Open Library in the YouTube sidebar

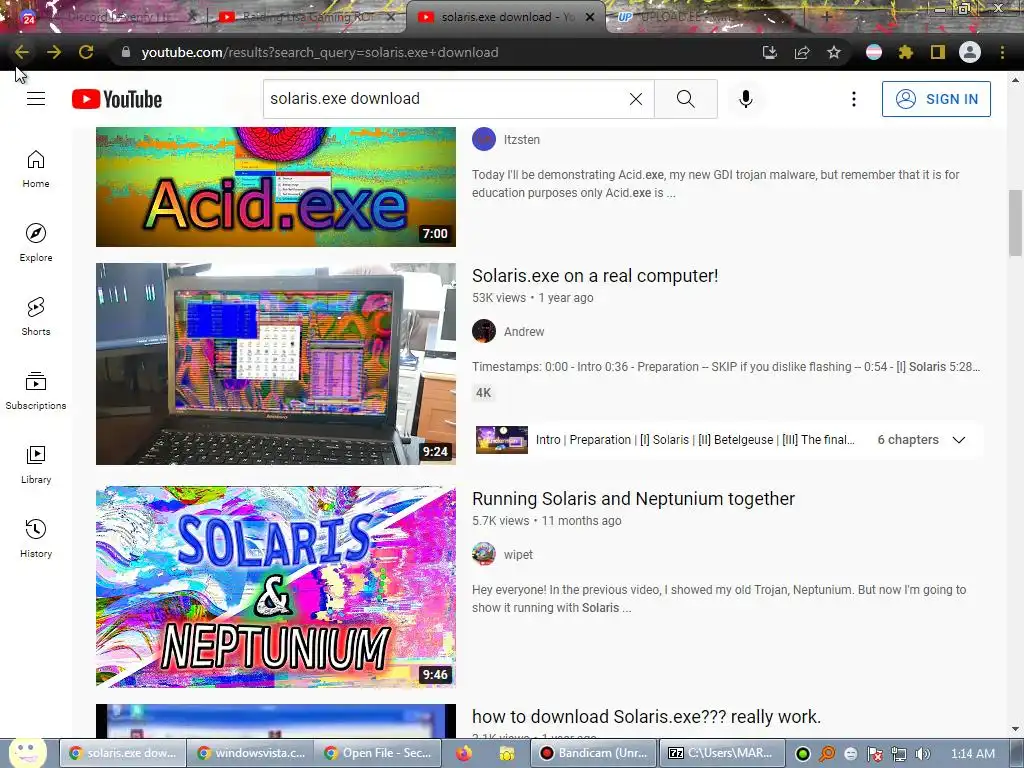point(36,464)
